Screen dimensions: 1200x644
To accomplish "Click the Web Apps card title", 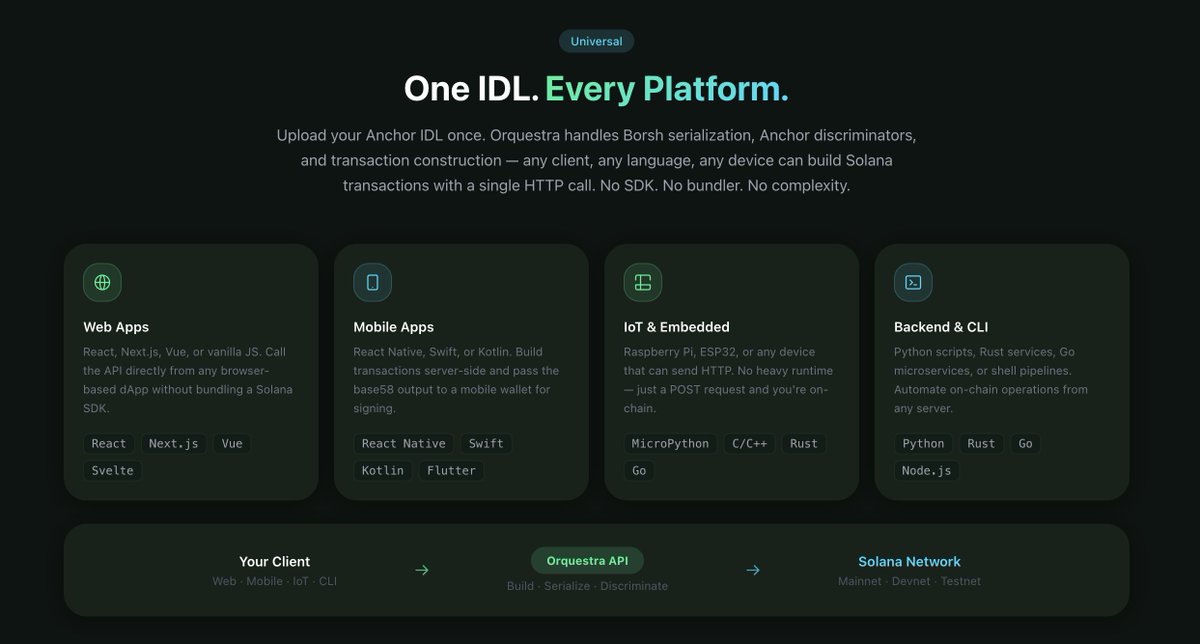I will coord(116,327).
